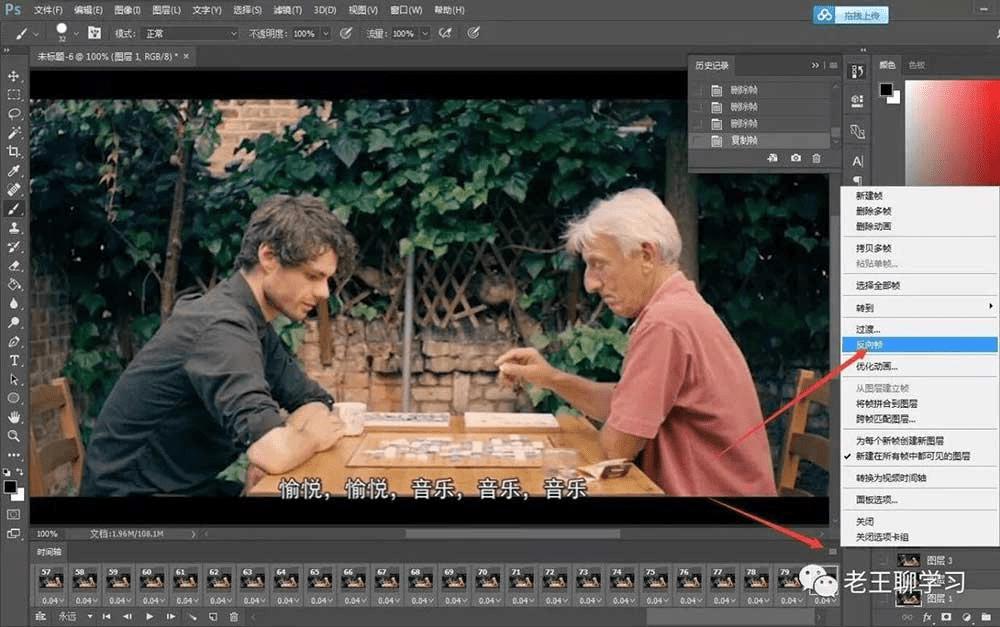Play the frame animation
The width and height of the screenshot is (1000, 627).
pyautogui.click(x=149, y=617)
